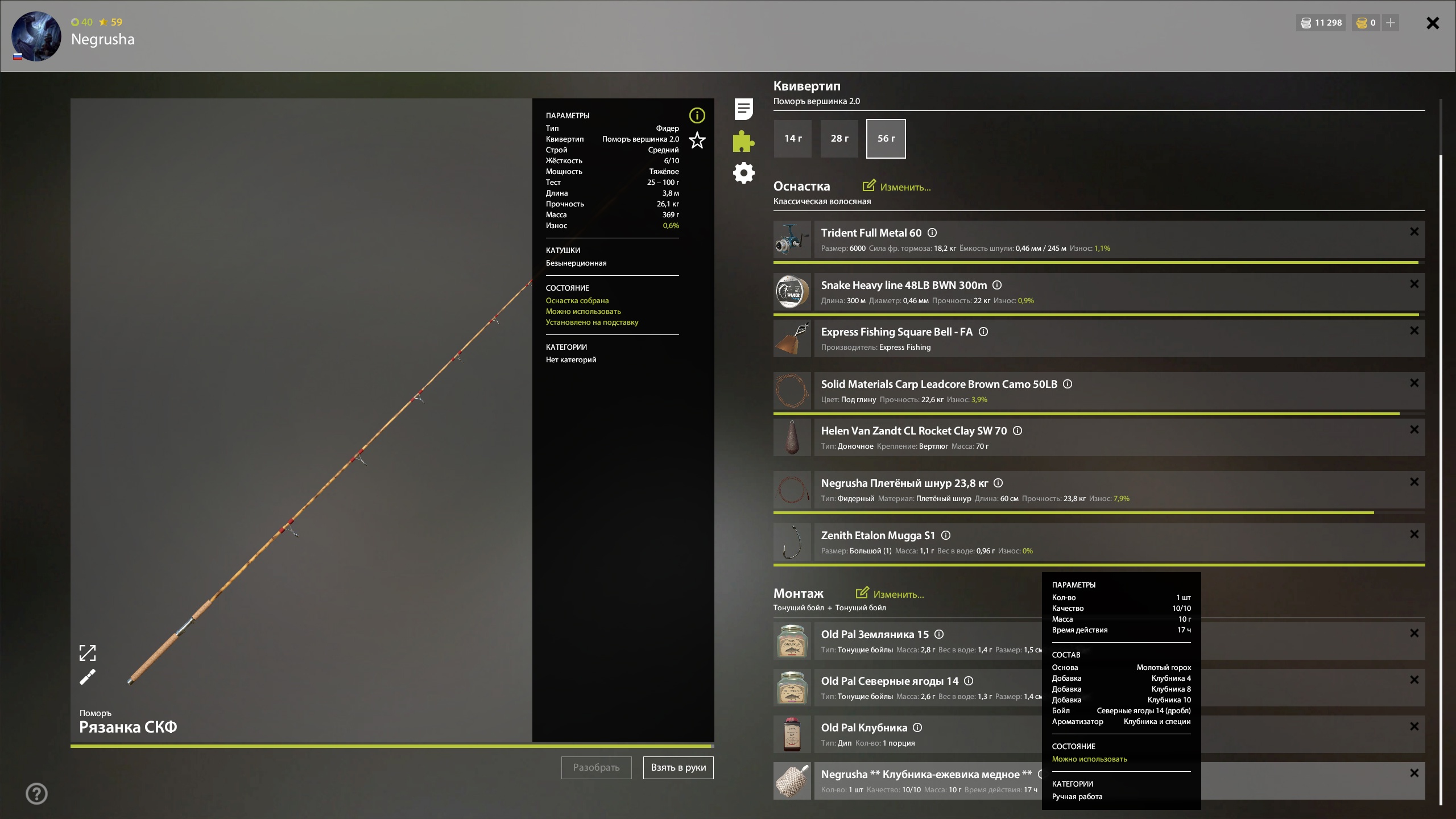Click the Old Pal Клубника dip bottle thumbnail

tap(792, 734)
